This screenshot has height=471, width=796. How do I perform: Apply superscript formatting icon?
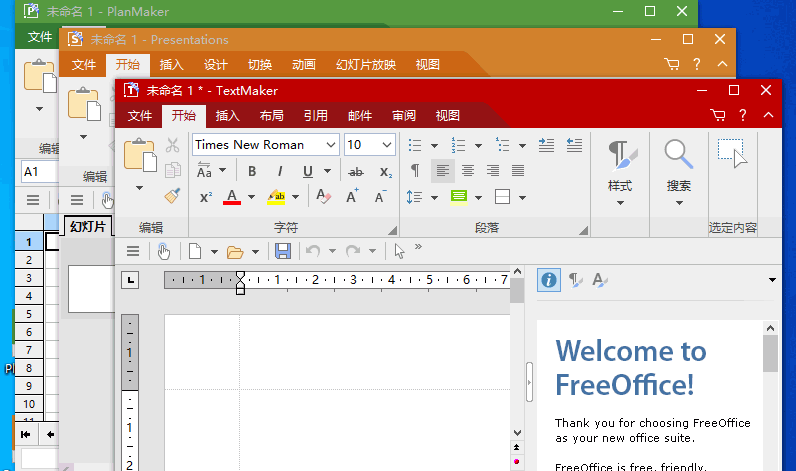point(206,197)
